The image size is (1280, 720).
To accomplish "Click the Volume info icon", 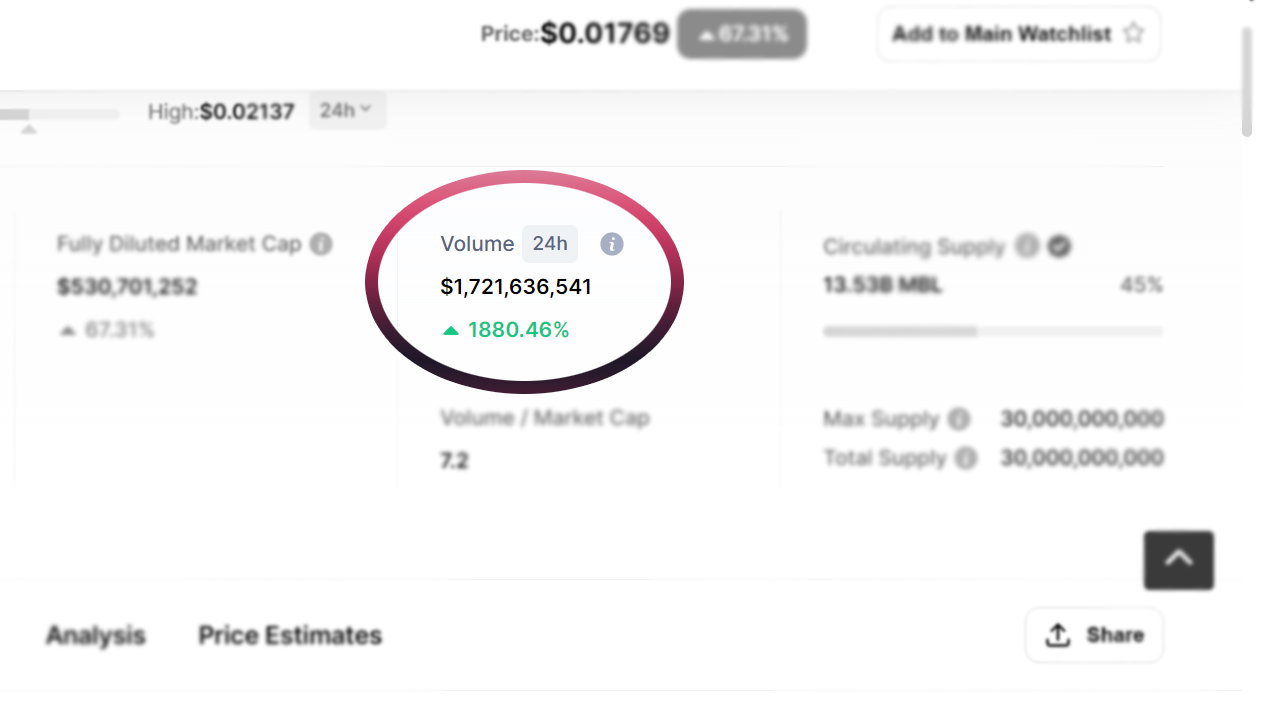I will (612, 244).
